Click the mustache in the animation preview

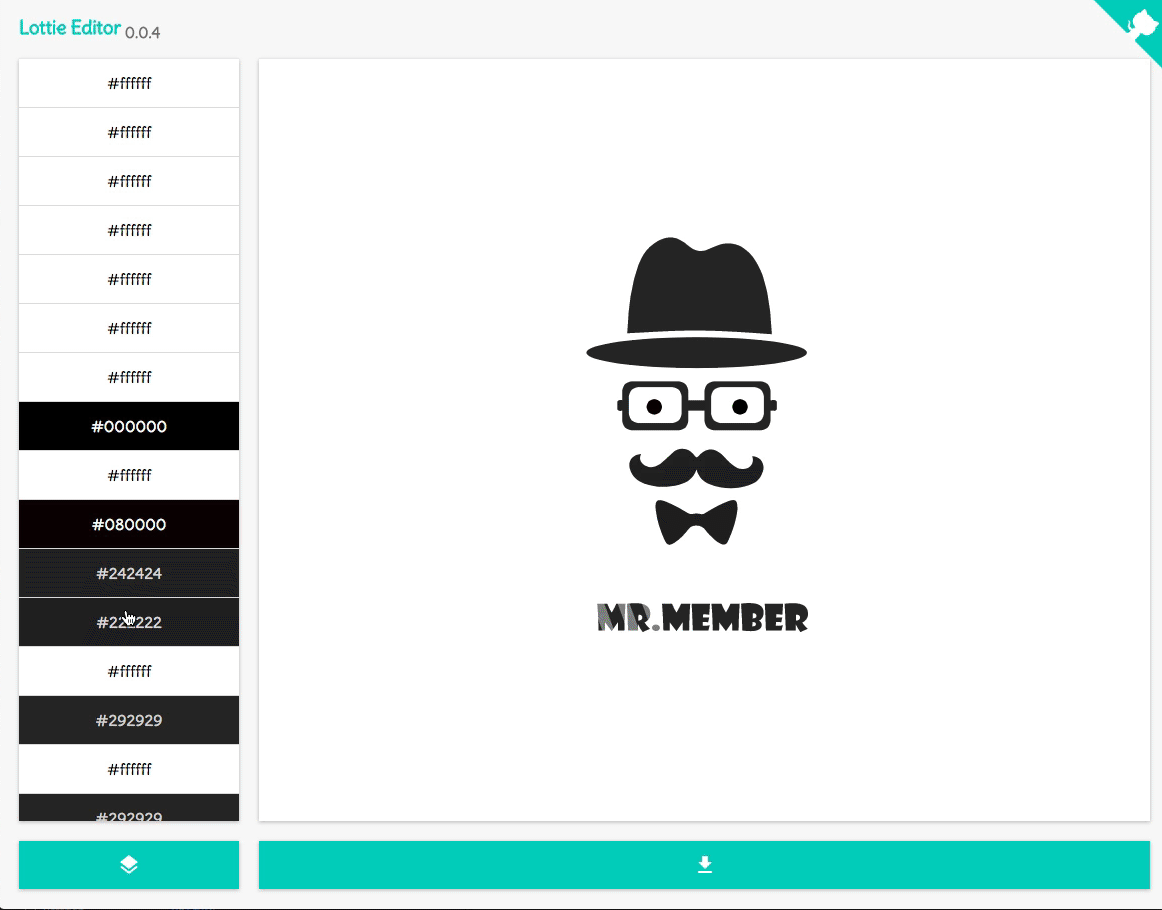click(696, 468)
